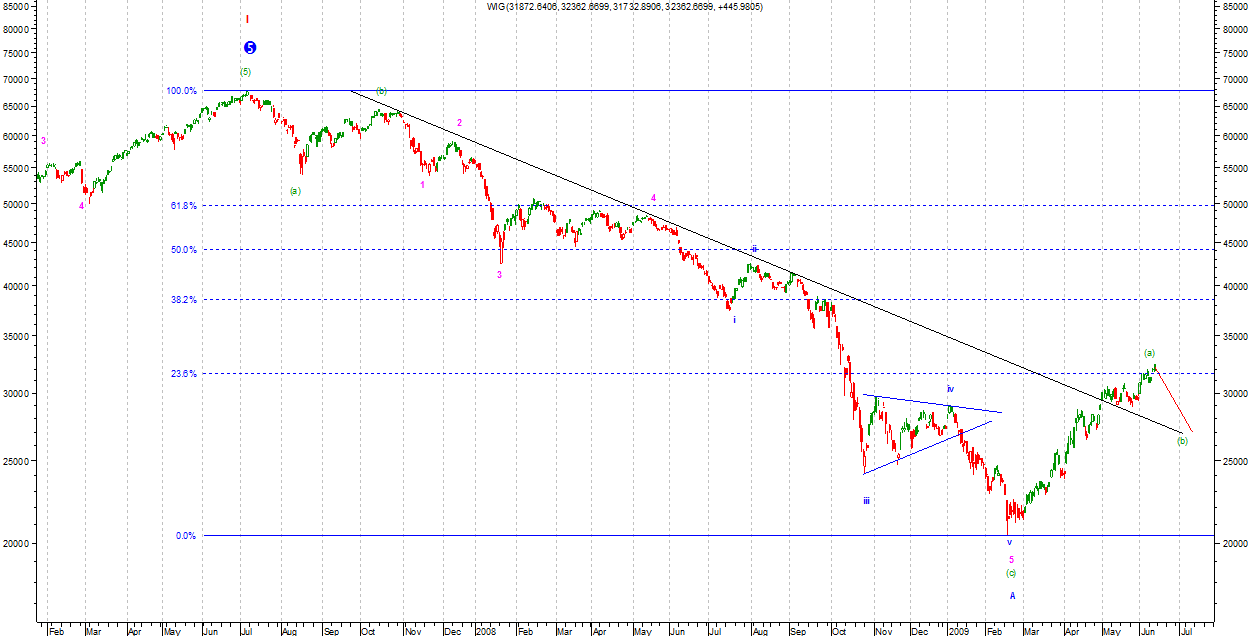Click the 23.6% Fibonacci retracement label
Viewport: 1250px width, 636px height.
coord(183,374)
